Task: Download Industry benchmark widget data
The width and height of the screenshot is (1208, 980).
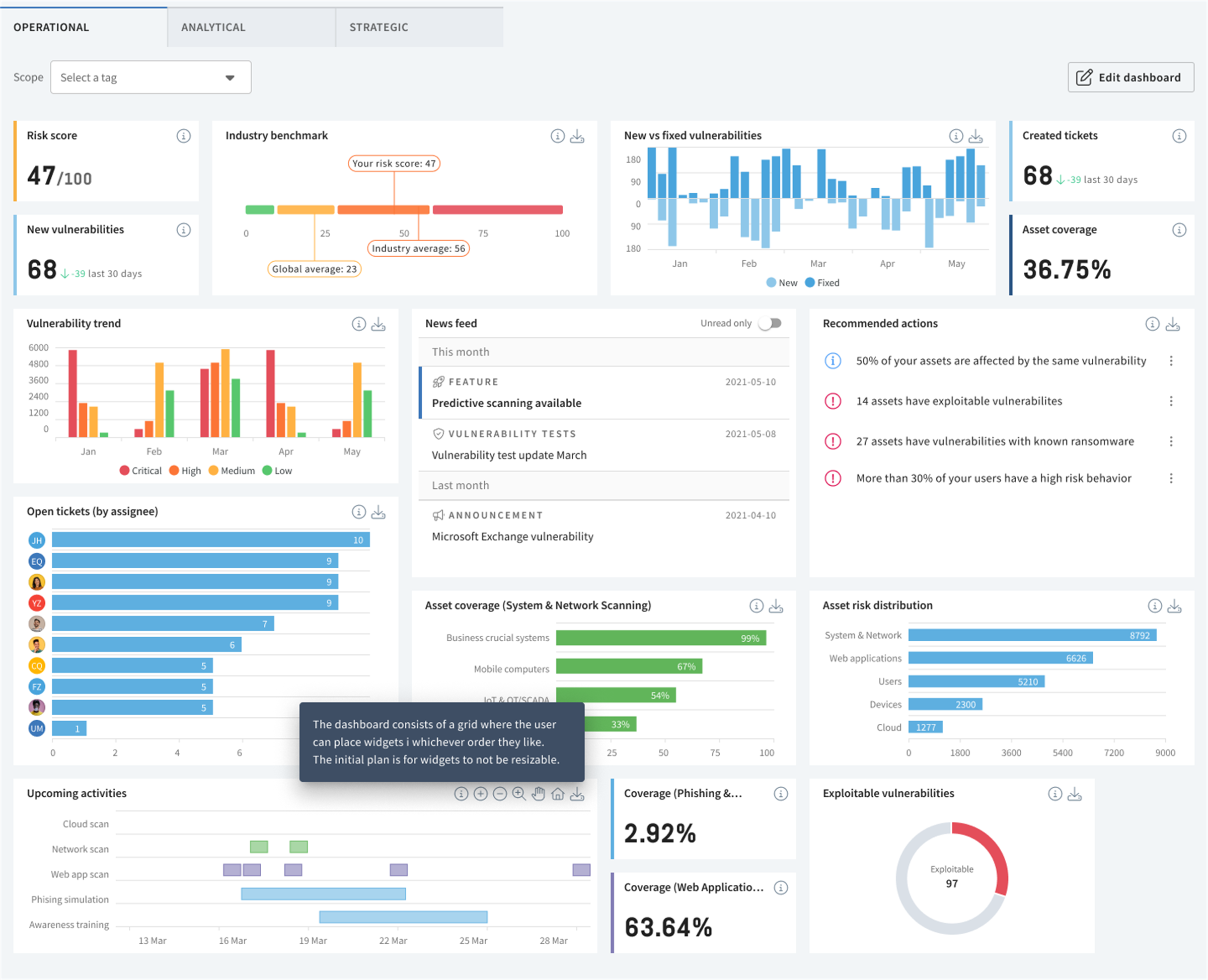Action: coord(577,136)
